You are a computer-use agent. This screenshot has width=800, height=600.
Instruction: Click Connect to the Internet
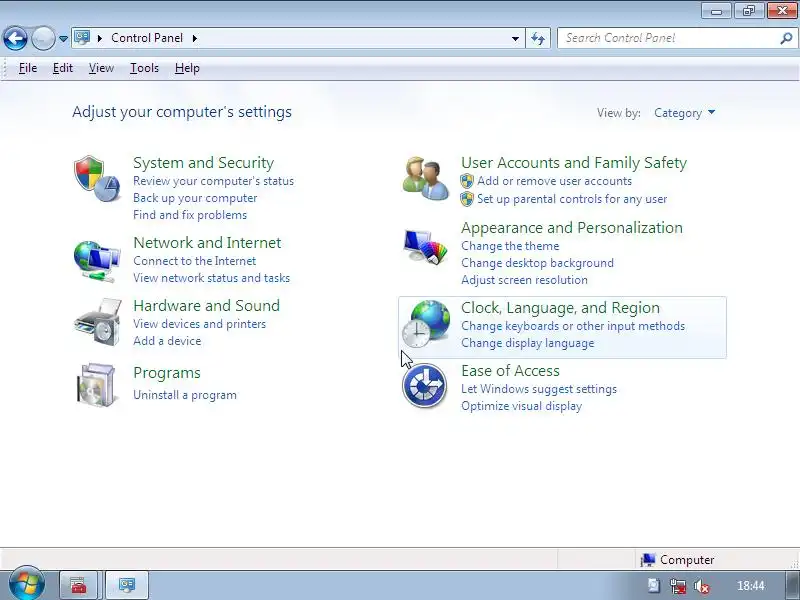194,261
